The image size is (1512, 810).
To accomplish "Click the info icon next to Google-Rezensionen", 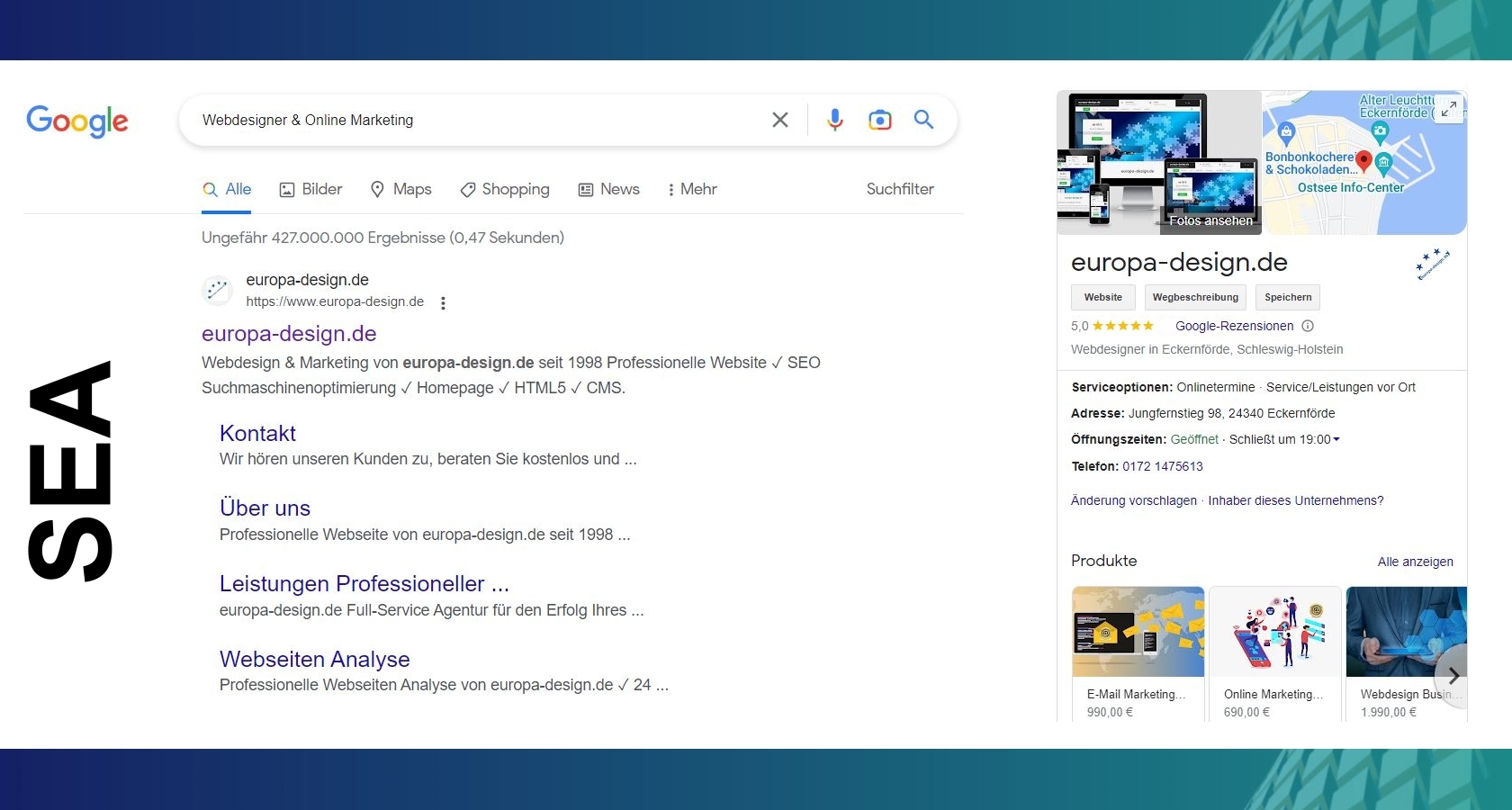I will coord(1308,326).
